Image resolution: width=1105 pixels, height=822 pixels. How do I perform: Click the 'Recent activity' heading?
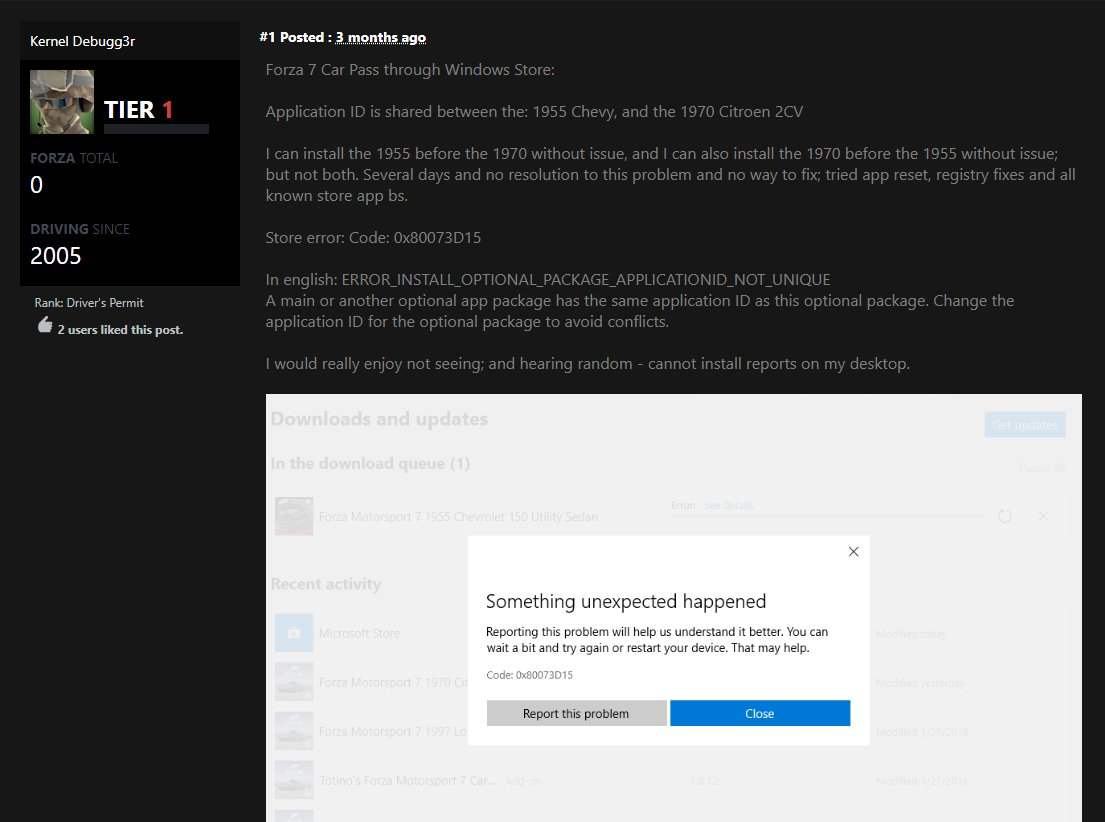(x=326, y=584)
